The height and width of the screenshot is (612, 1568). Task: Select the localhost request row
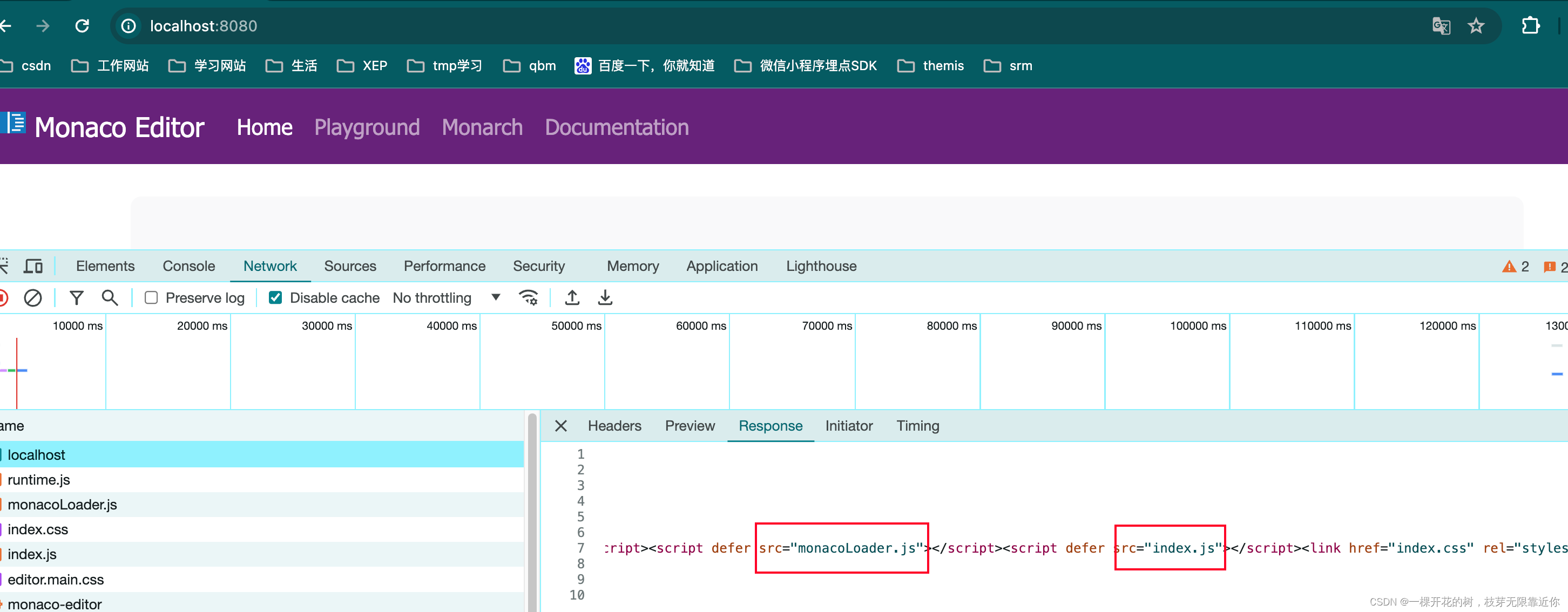click(262, 454)
